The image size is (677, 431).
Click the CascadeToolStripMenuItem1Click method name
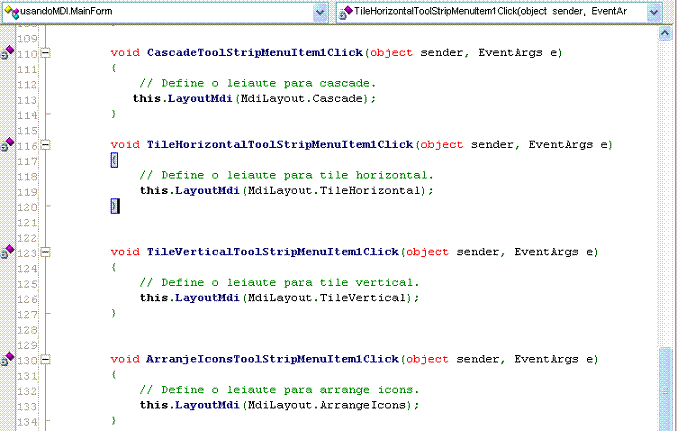point(255,53)
